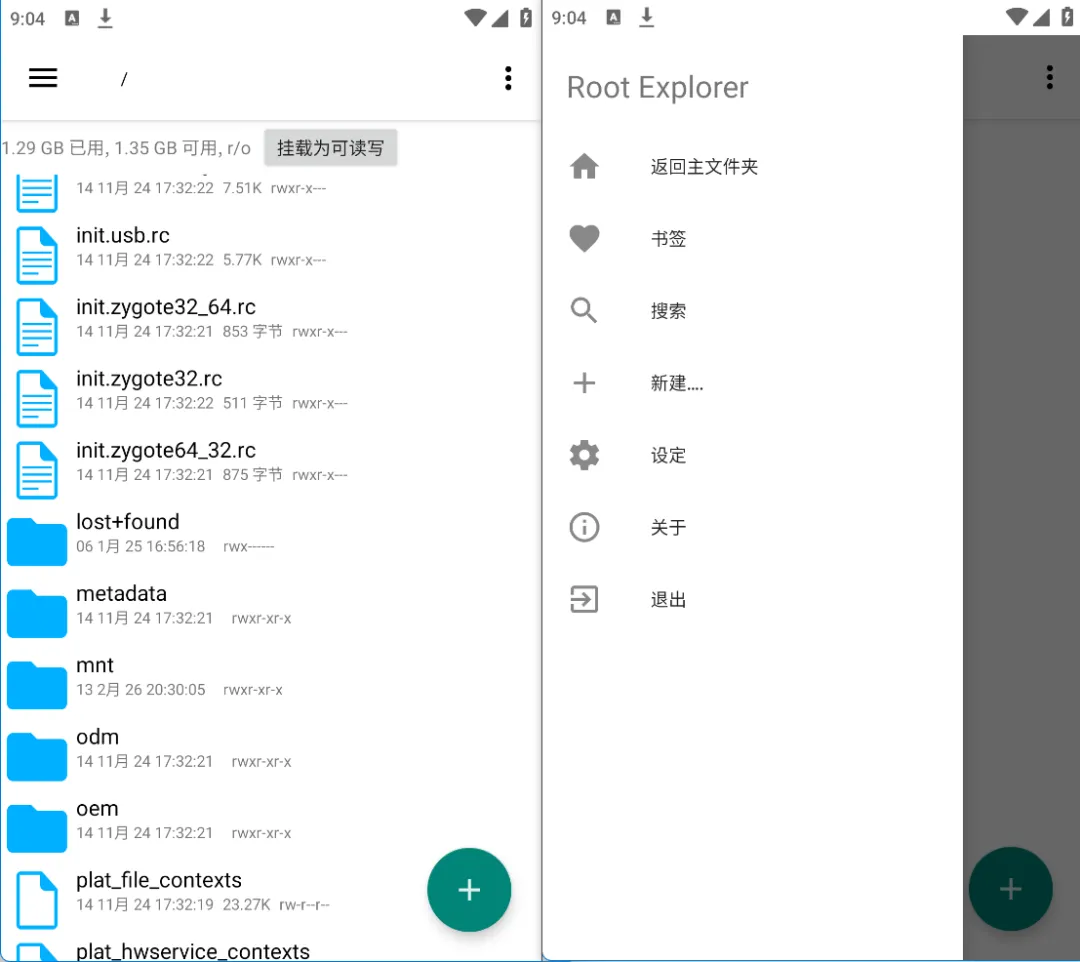Choose 新建... in the drawer
Screen dimensions: 1080x962
(x=677, y=384)
